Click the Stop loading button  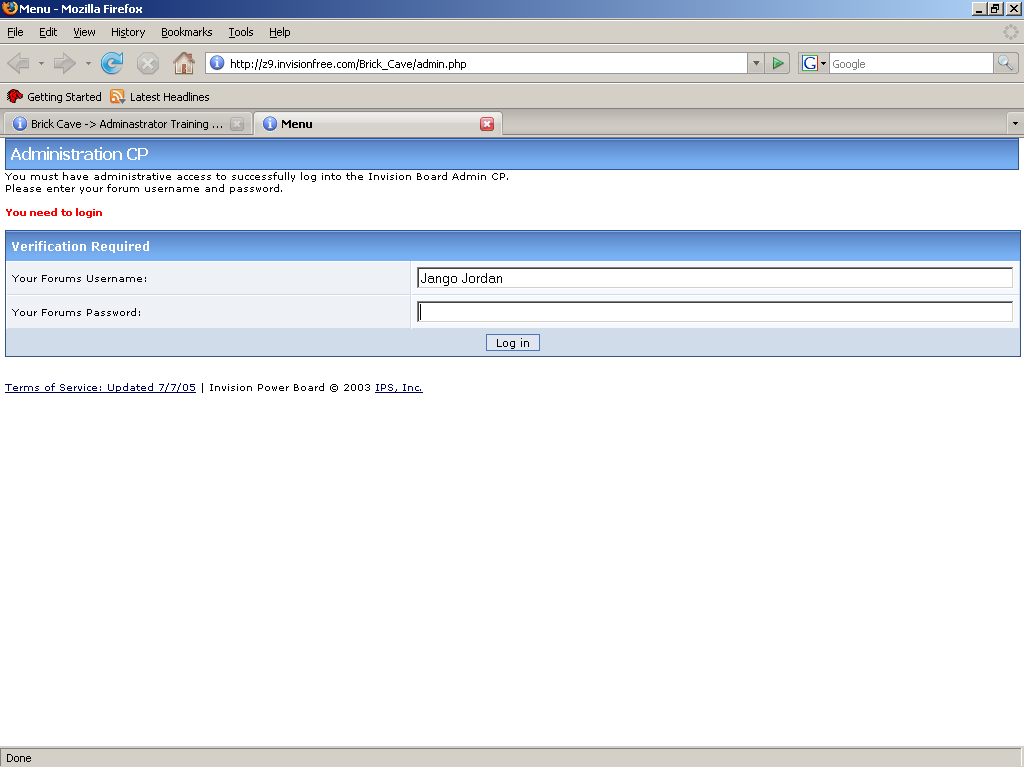point(148,63)
